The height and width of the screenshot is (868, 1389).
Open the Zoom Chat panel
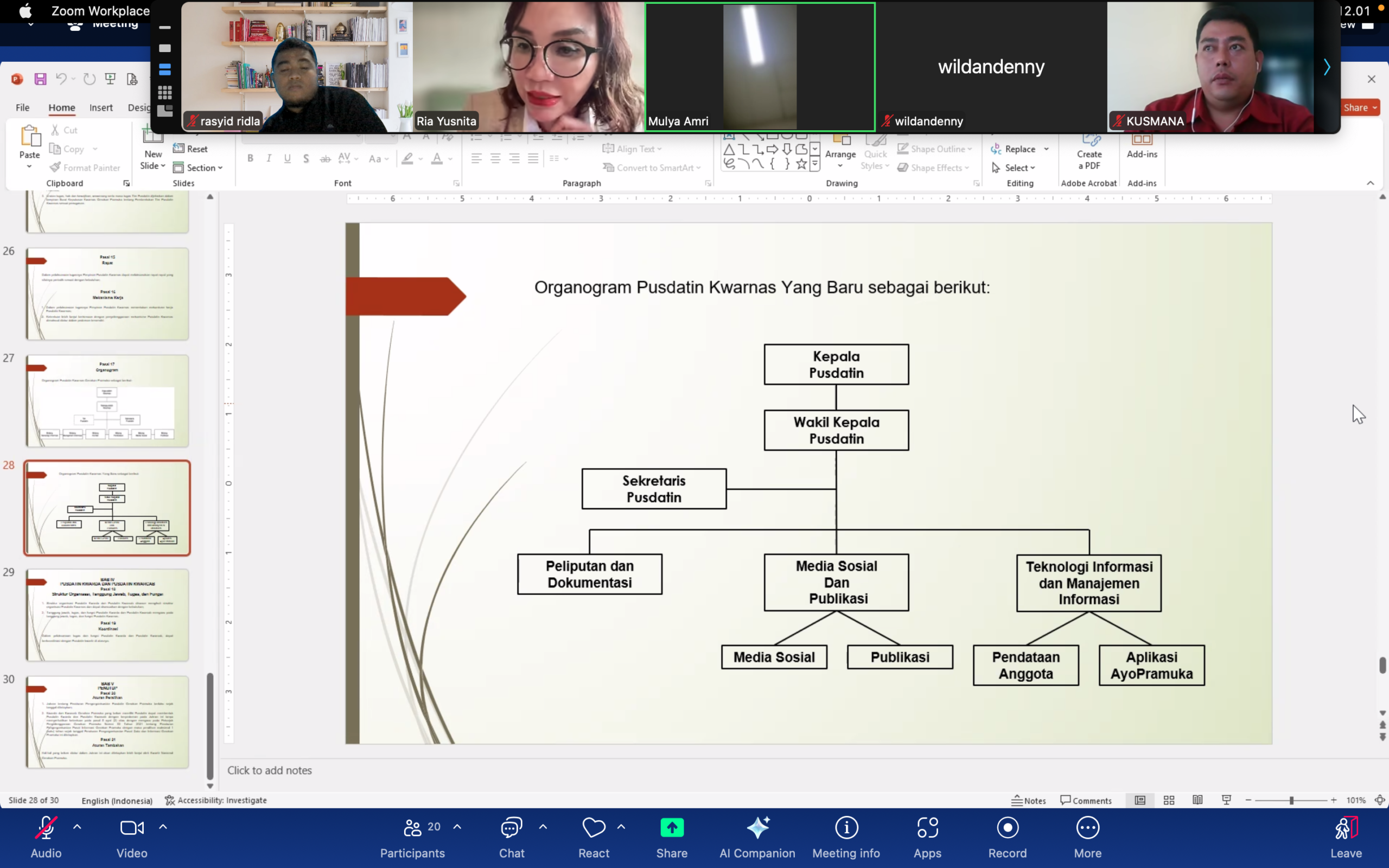(x=512, y=837)
